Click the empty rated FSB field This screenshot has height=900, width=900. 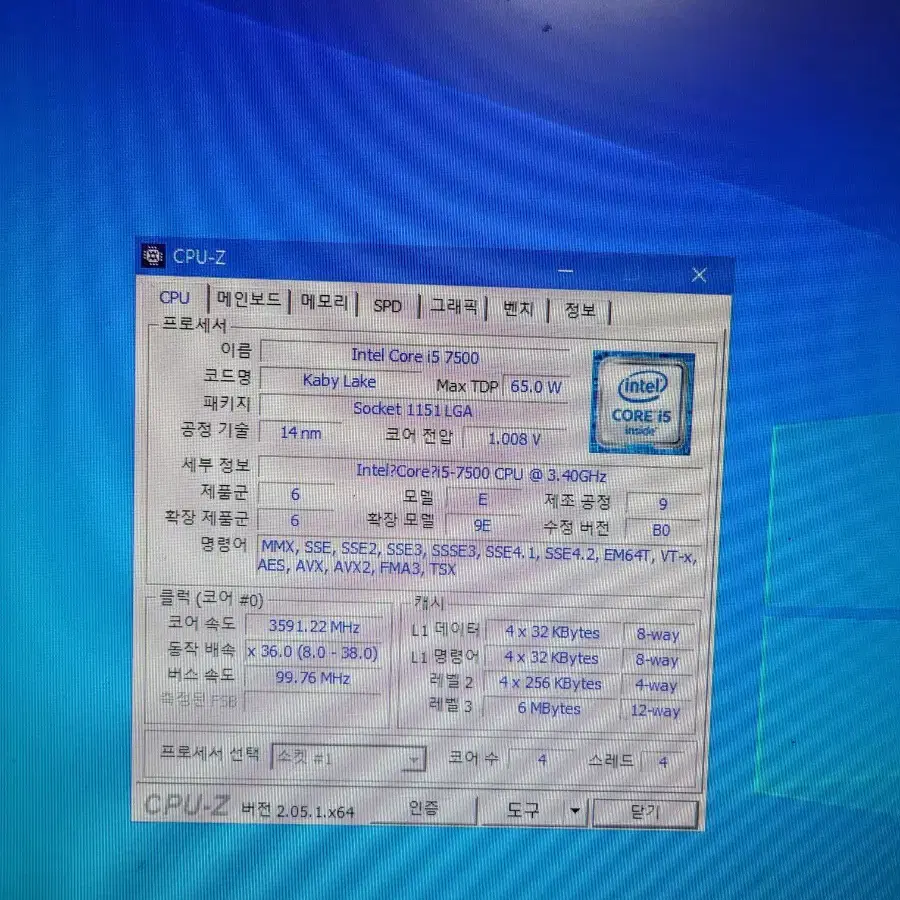click(313, 703)
